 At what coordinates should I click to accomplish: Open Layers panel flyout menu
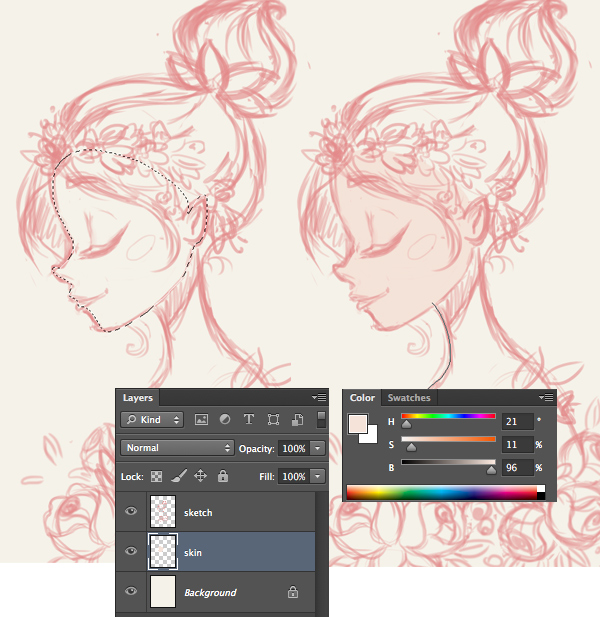click(x=319, y=397)
